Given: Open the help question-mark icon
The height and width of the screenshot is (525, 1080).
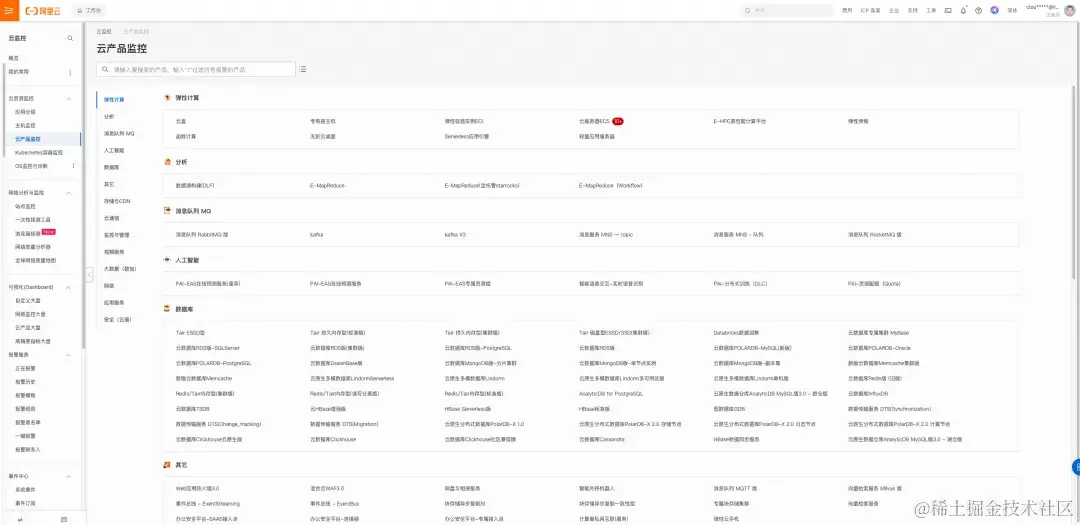Looking at the screenshot, I should (x=978, y=11).
